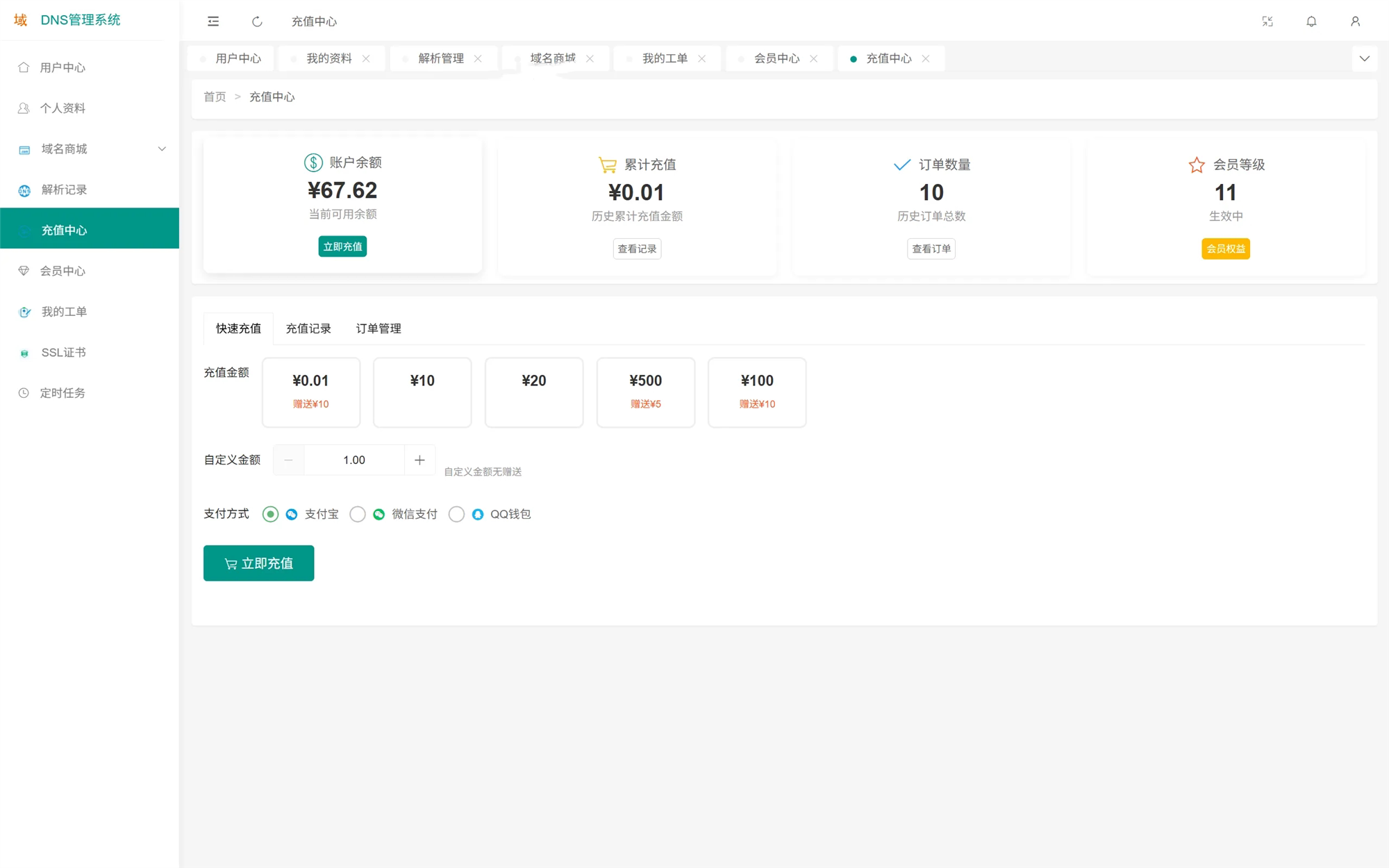Viewport: 1389px width, 868px height.
Task: Open the notification bell icon
Action: pos(1311,22)
